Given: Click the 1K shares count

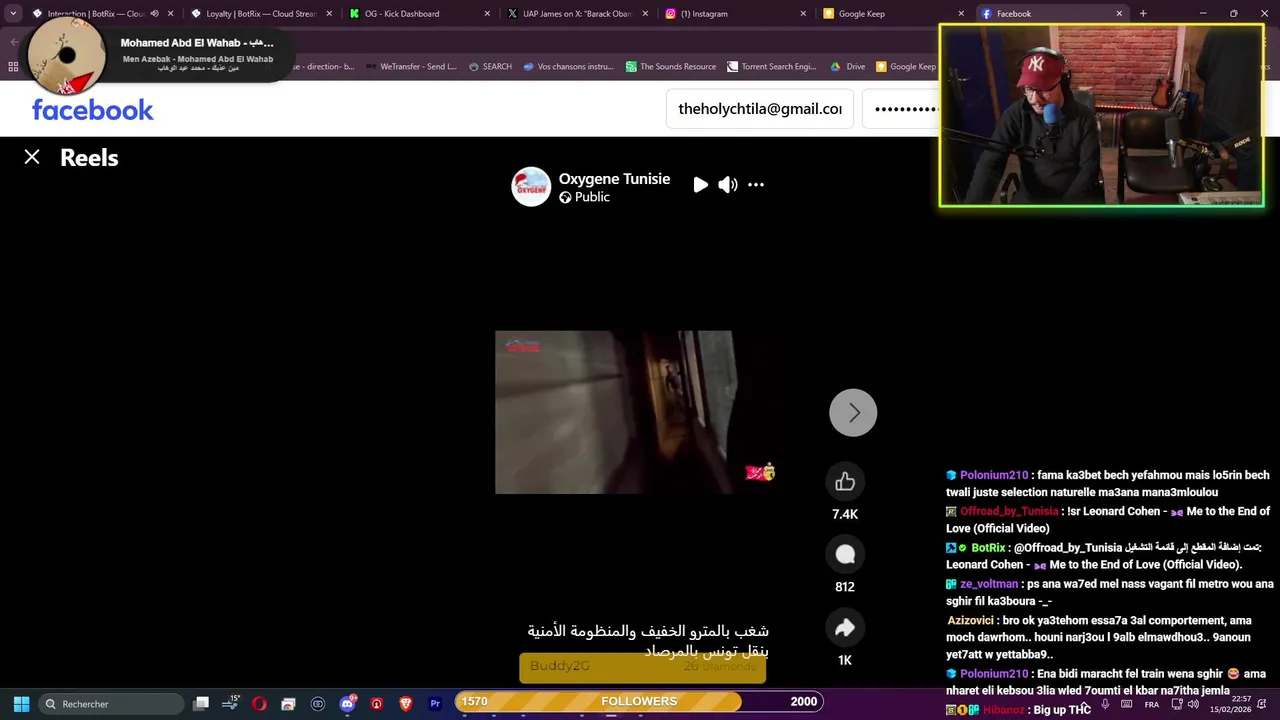Looking at the screenshot, I should 845,660.
